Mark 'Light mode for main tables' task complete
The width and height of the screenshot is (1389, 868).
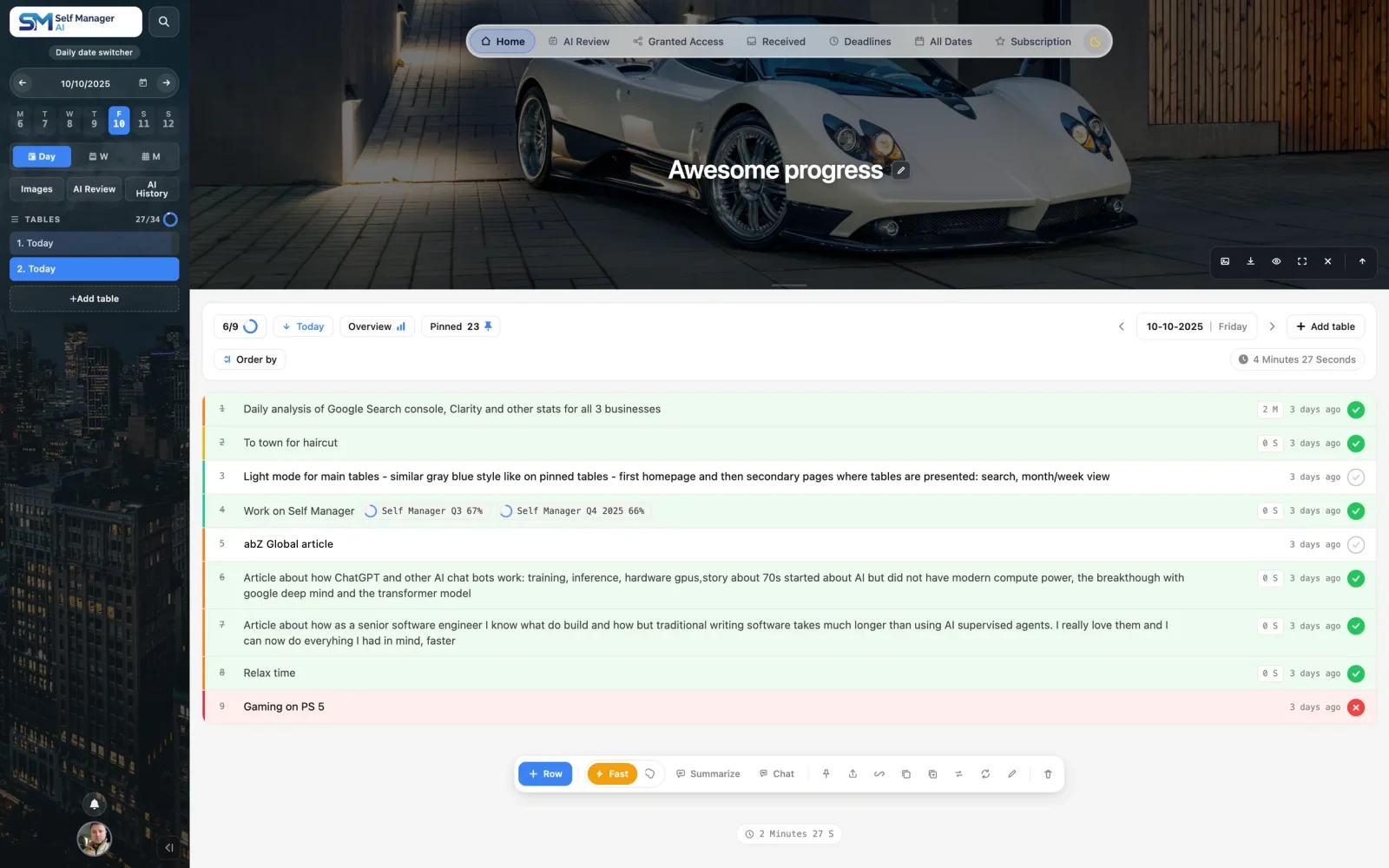pyautogui.click(x=1356, y=477)
